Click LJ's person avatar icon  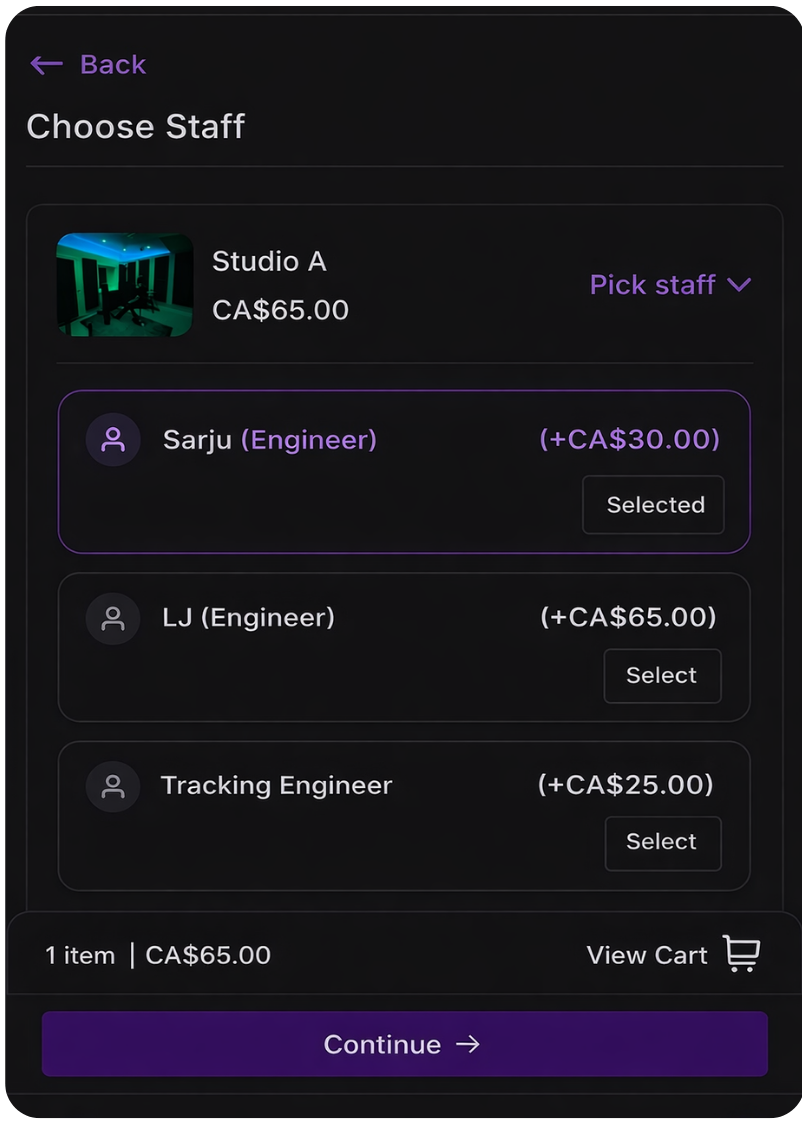tap(113, 618)
